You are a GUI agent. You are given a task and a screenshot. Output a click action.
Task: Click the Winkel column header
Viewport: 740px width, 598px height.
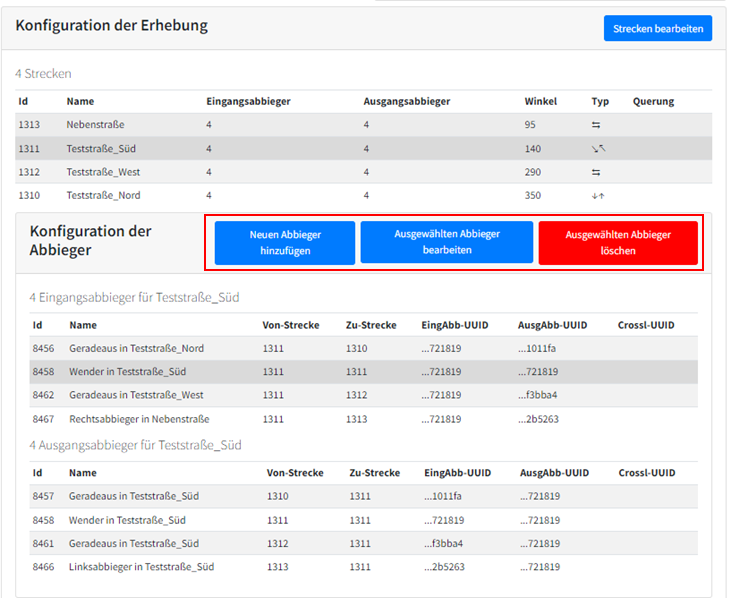[540, 101]
